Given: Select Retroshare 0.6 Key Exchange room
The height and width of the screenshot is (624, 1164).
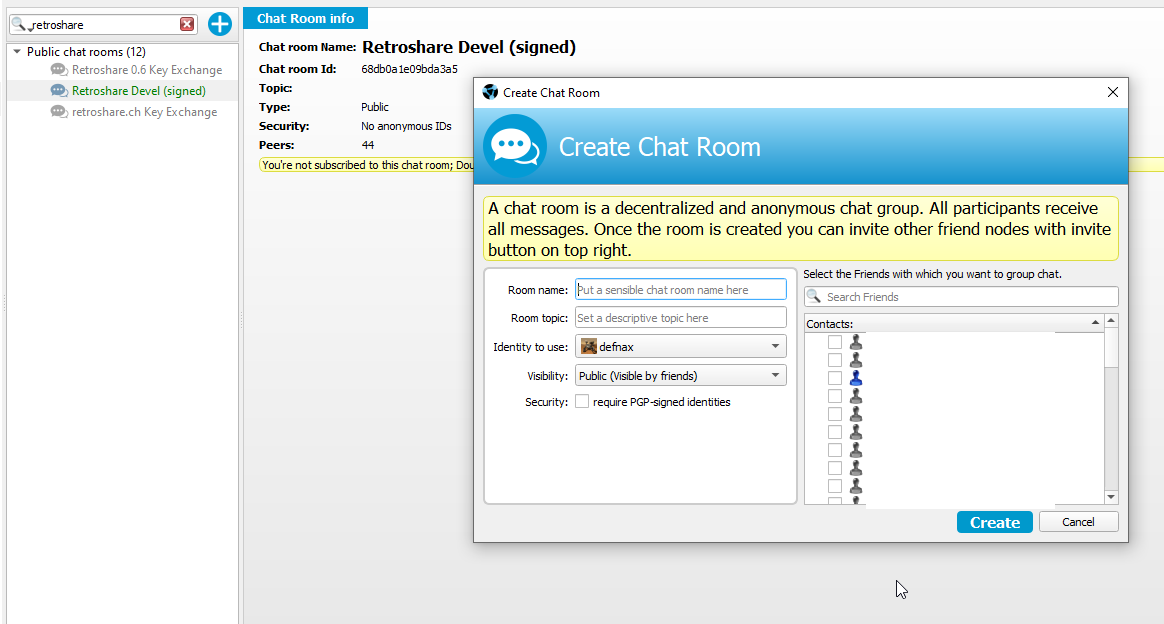Looking at the screenshot, I should click(147, 70).
